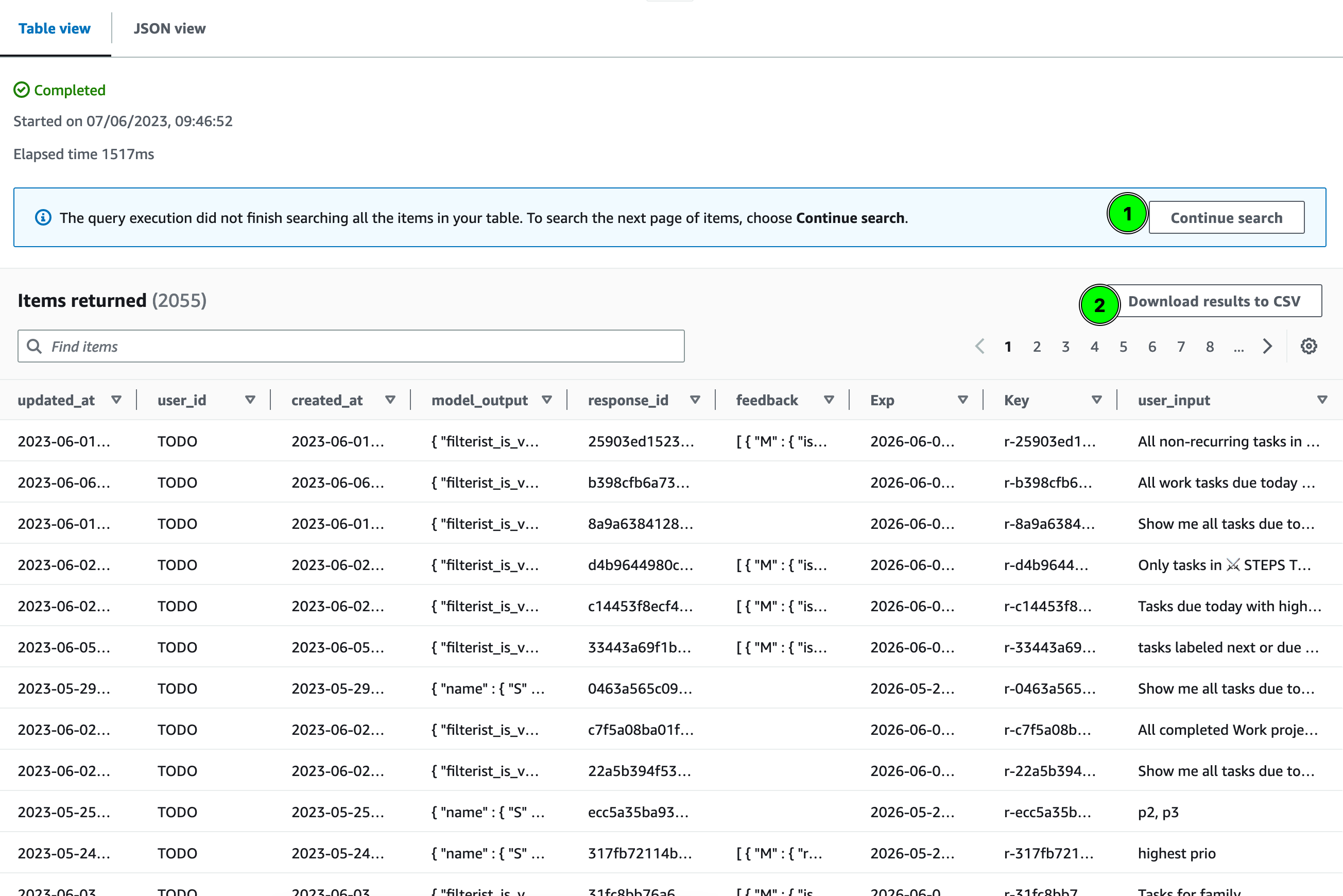Open page 8 of results
The width and height of the screenshot is (1343, 896).
1210,346
